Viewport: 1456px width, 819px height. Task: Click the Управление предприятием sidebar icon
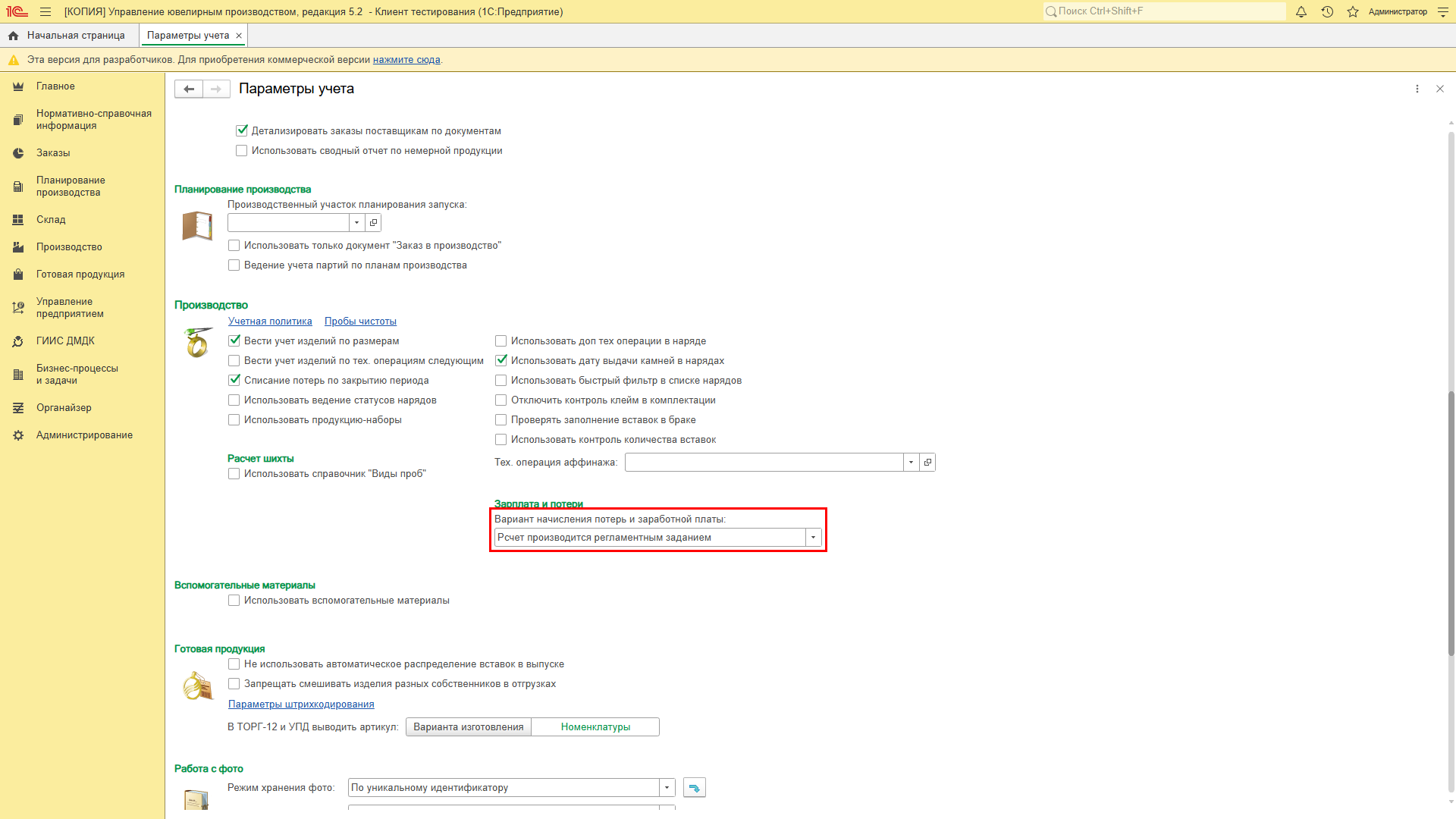click(x=18, y=308)
